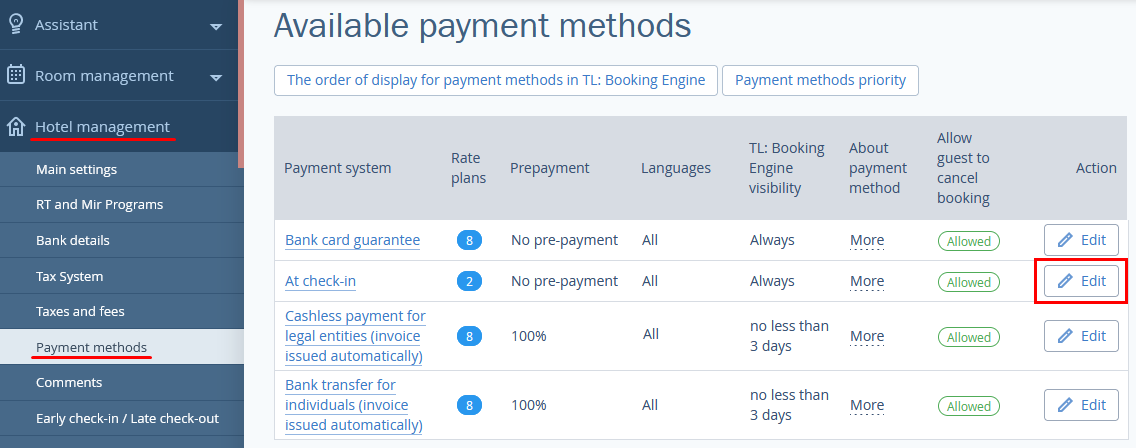This screenshot has height=448, width=1136.
Task: Show More info for At check-in
Action: (x=867, y=281)
